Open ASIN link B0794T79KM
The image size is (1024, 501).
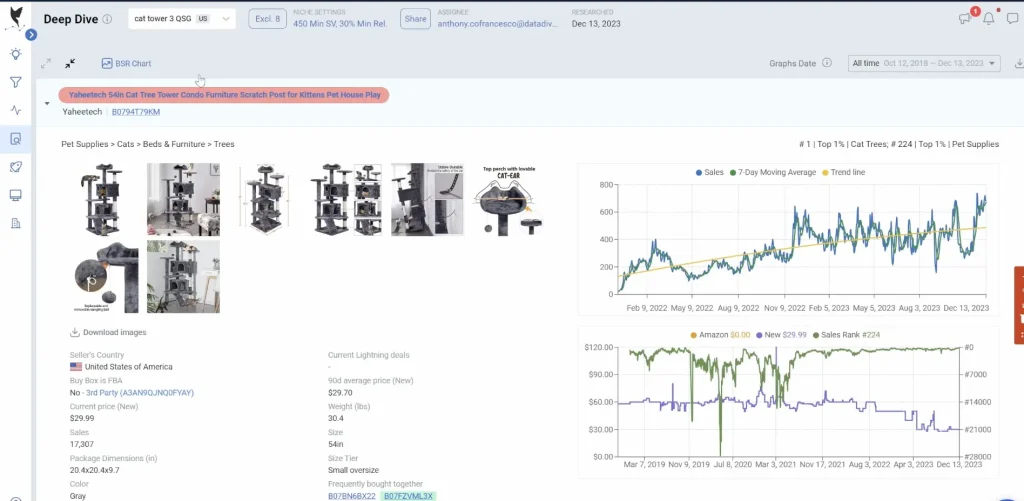(x=135, y=112)
